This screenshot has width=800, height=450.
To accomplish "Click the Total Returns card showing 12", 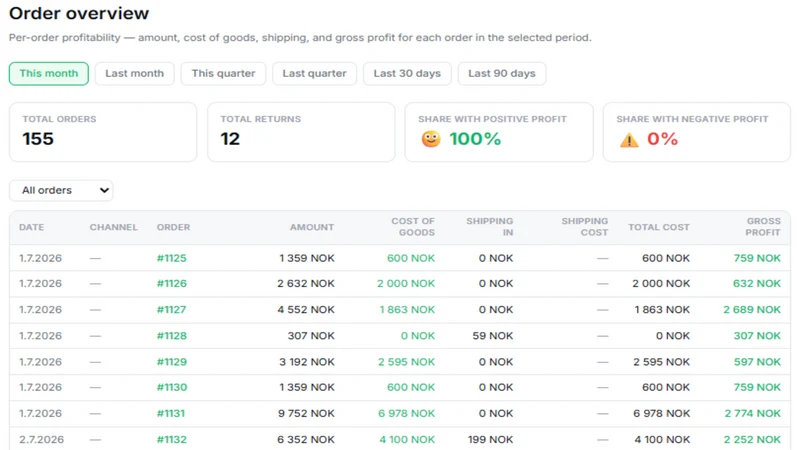I will tap(301, 132).
